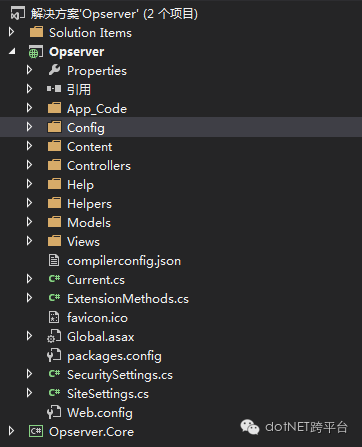The image size is (362, 447).
Task: Select the compilerconfig.json file name
Action: pos(124,261)
